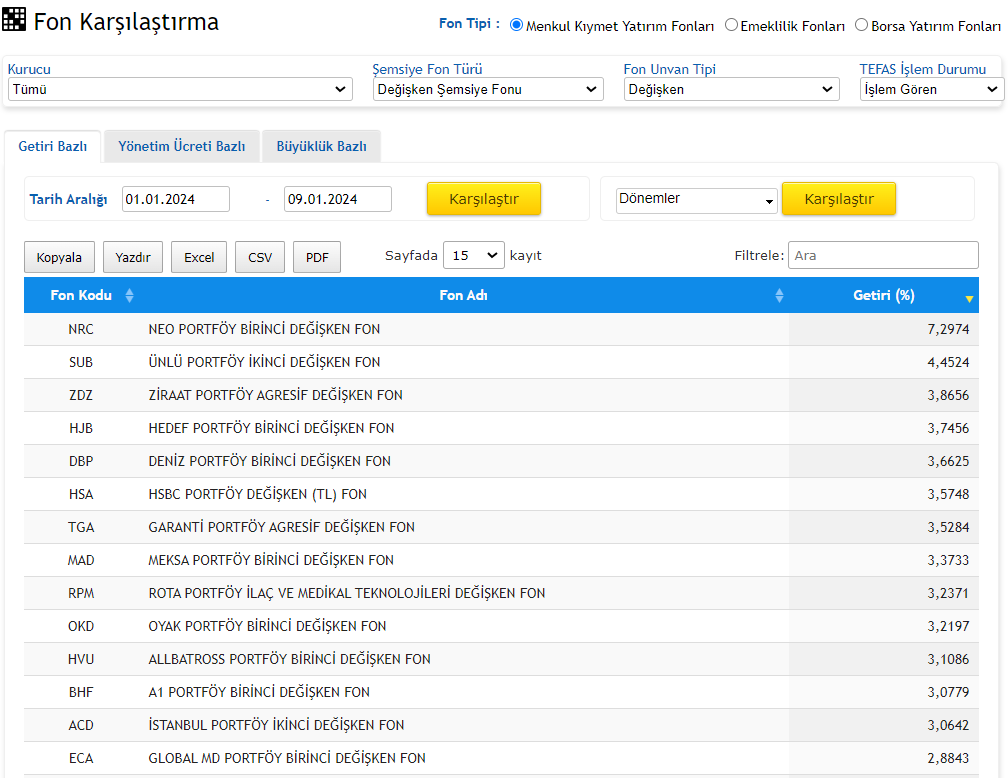Viewport: 1008px width, 778px height.
Task: Click the grid icon beside Fon Karşılaştırma
Action: (14, 19)
